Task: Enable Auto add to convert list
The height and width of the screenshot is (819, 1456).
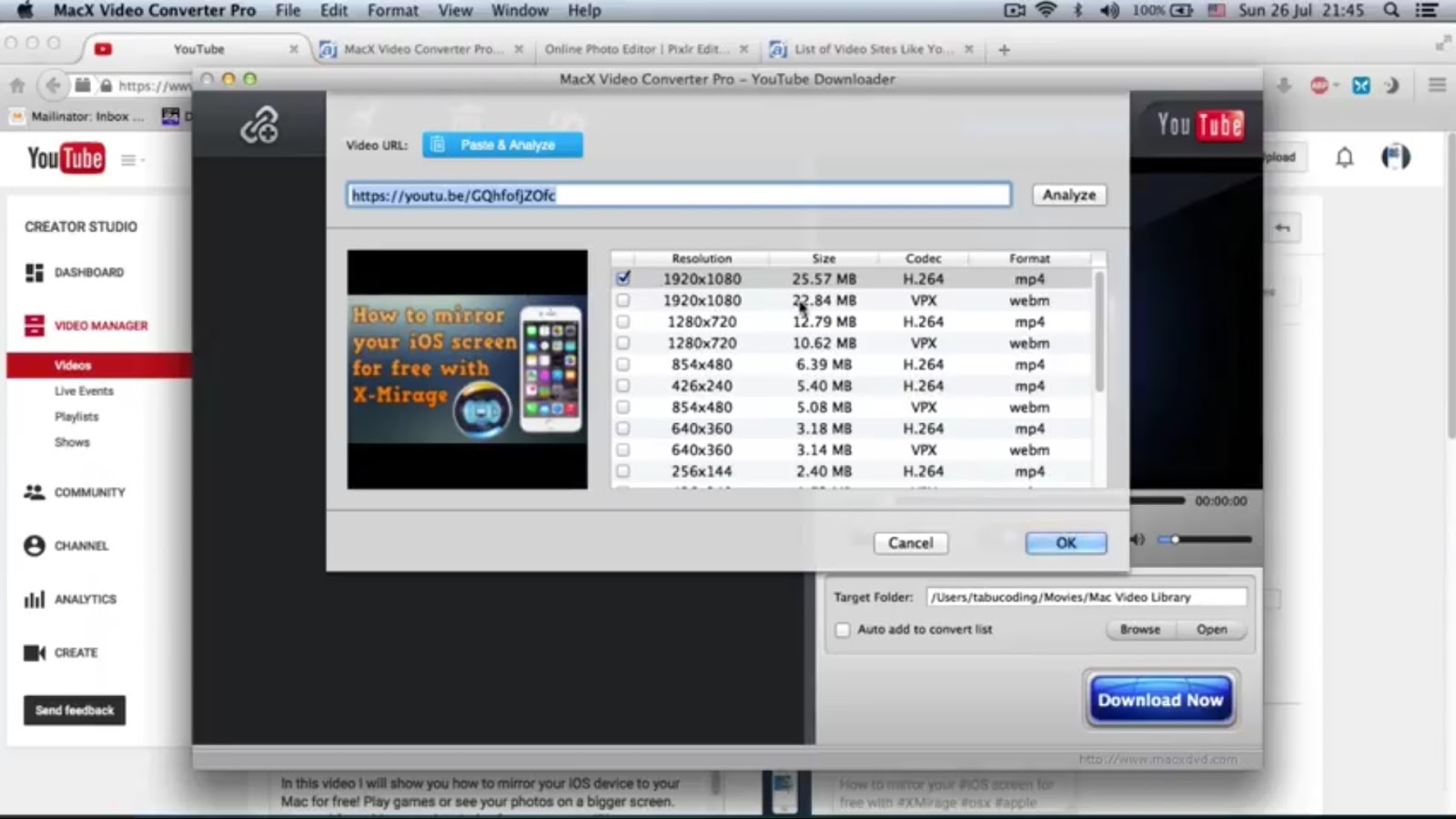Action: (843, 630)
